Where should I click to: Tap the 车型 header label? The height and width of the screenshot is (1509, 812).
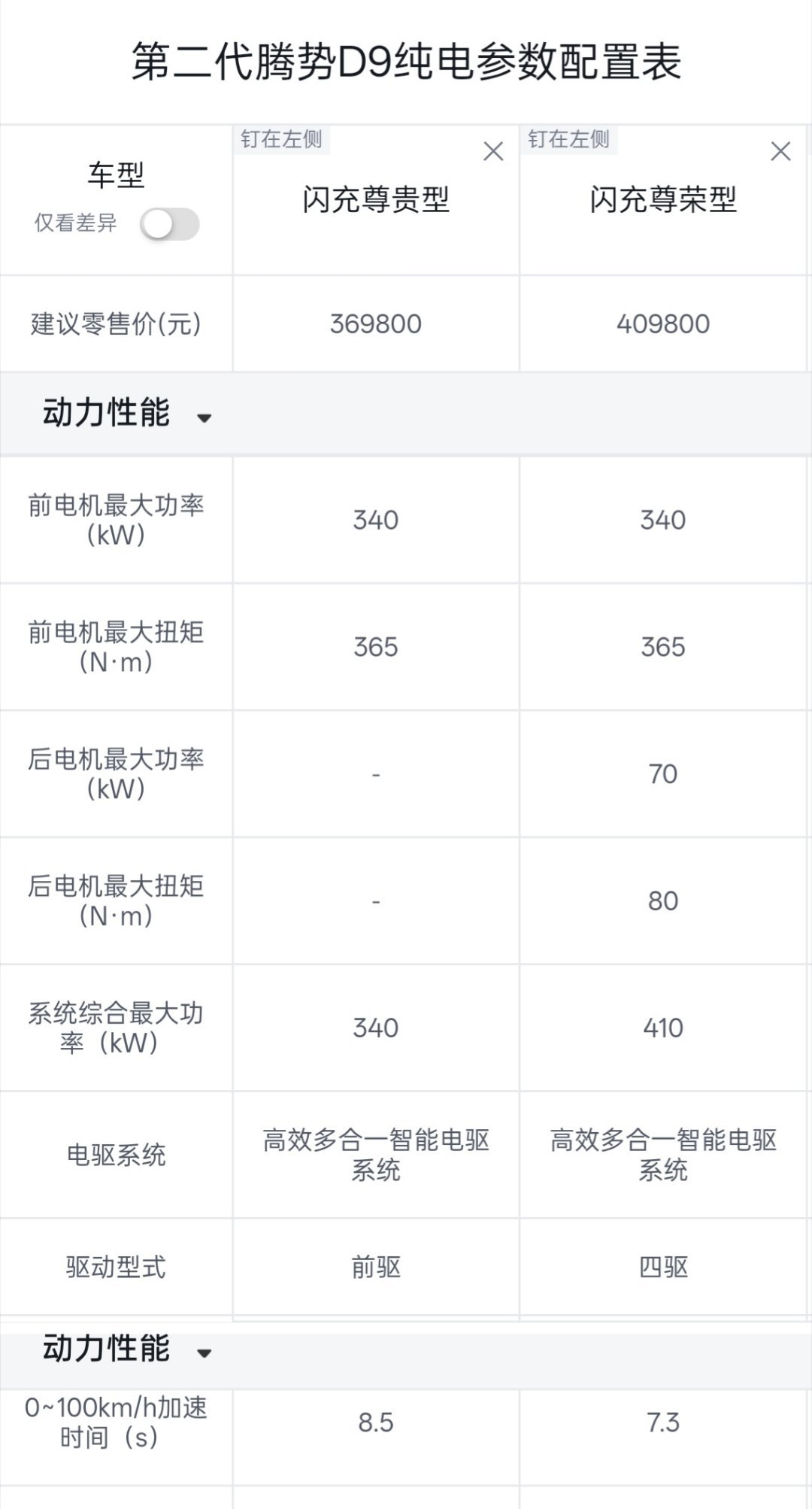point(116,176)
